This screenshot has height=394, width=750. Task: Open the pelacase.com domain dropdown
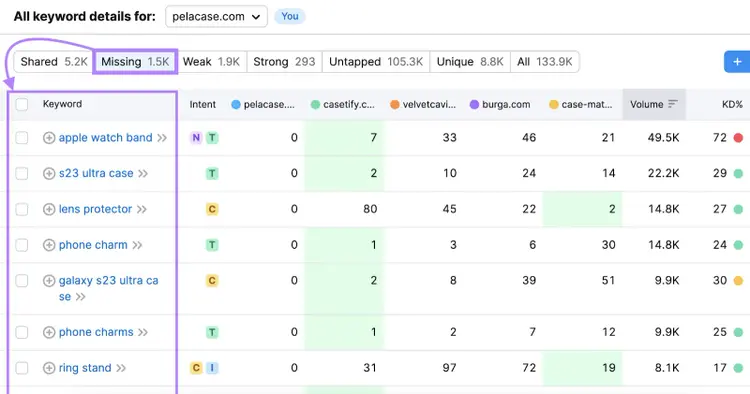pyautogui.click(x=216, y=17)
